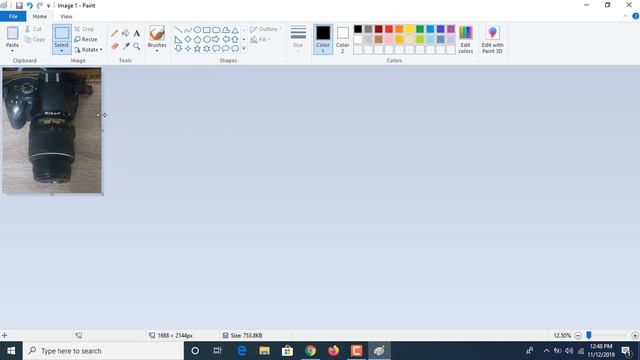Choose the Right arrow shape
This screenshot has width=640, height=360.
[216, 39]
